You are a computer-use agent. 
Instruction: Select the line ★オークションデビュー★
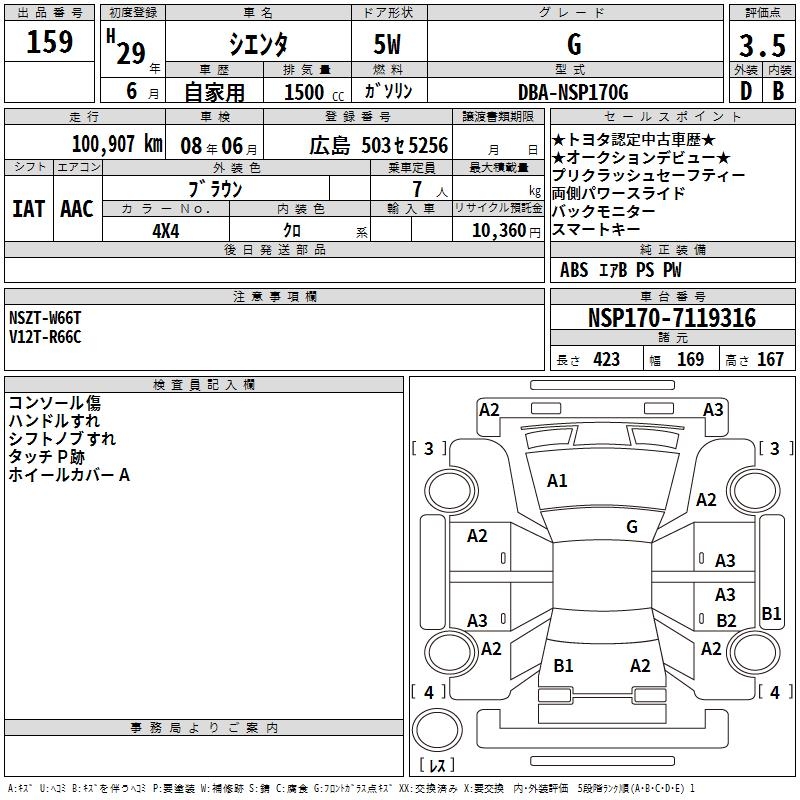pyautogui.click(x=641, y=157)
